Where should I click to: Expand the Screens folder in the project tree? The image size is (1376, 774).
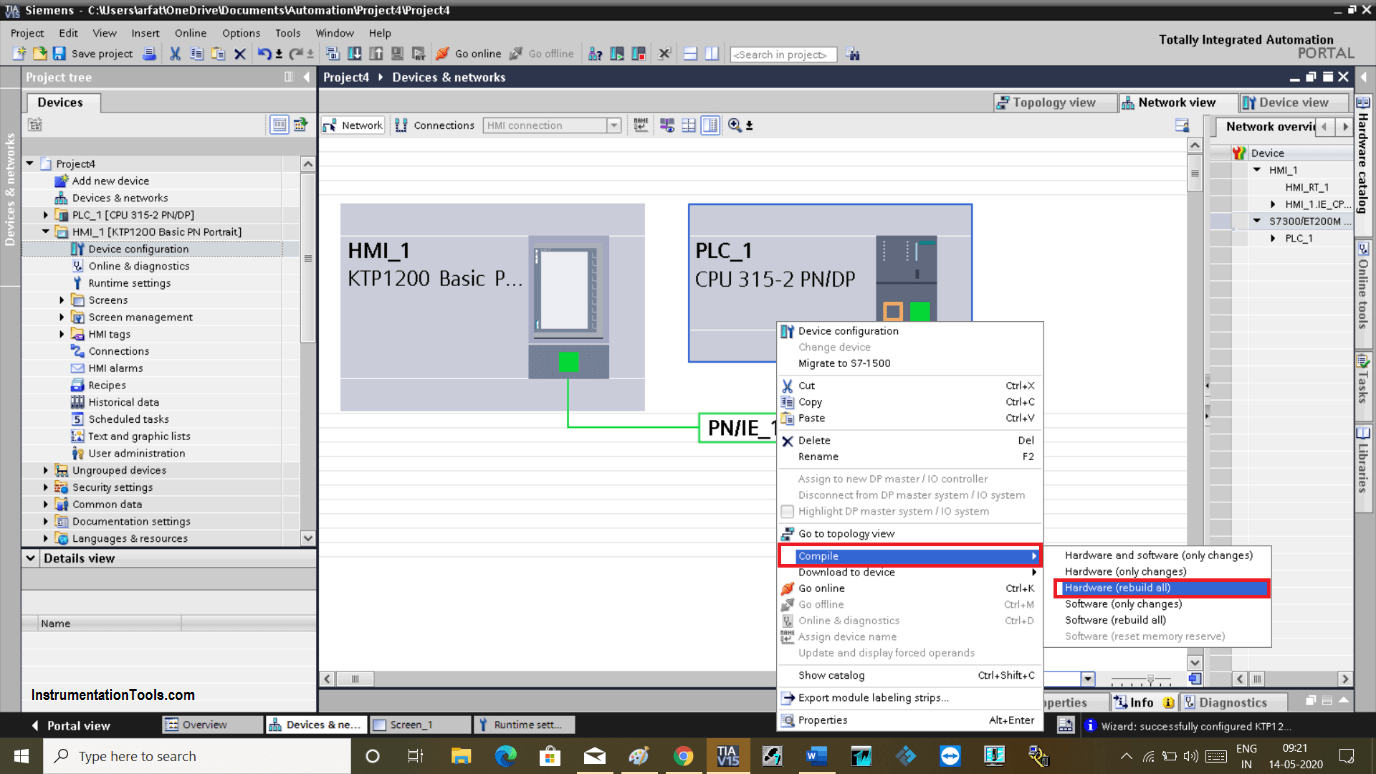[x=62, y=300]
